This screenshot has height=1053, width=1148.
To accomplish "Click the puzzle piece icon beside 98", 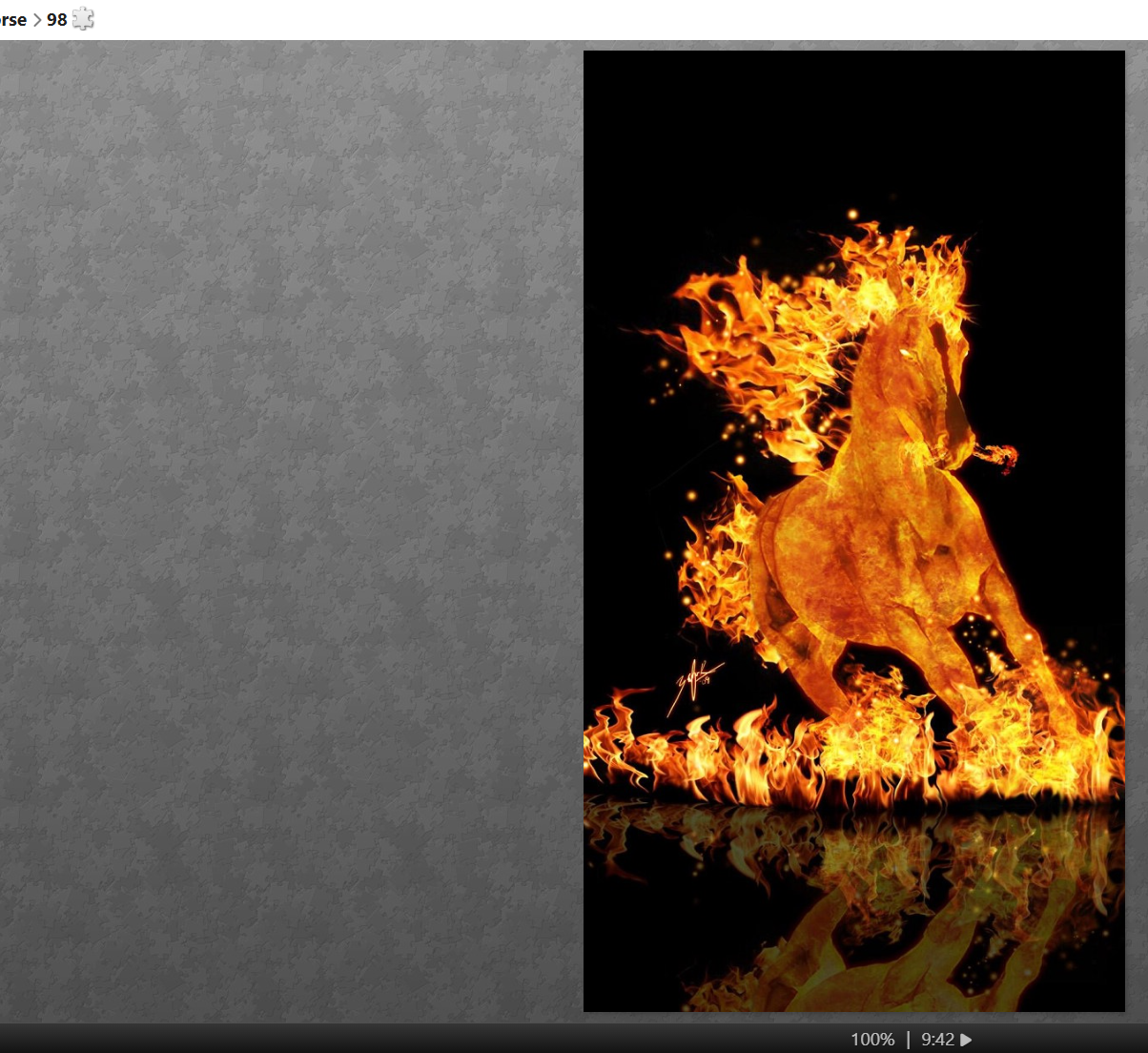I will [83, 19].
